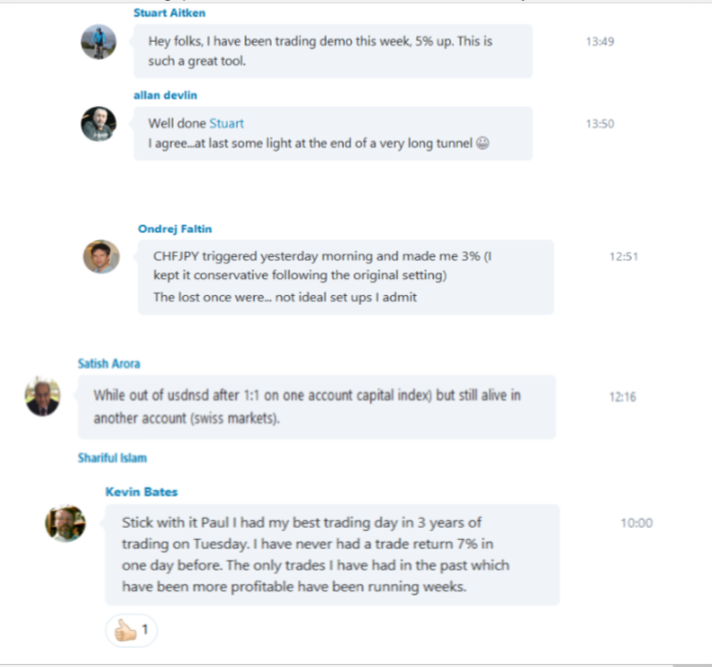Open Ondrej Faltin's avatar picture
712x667 pixels.
[x=101, y=256]
